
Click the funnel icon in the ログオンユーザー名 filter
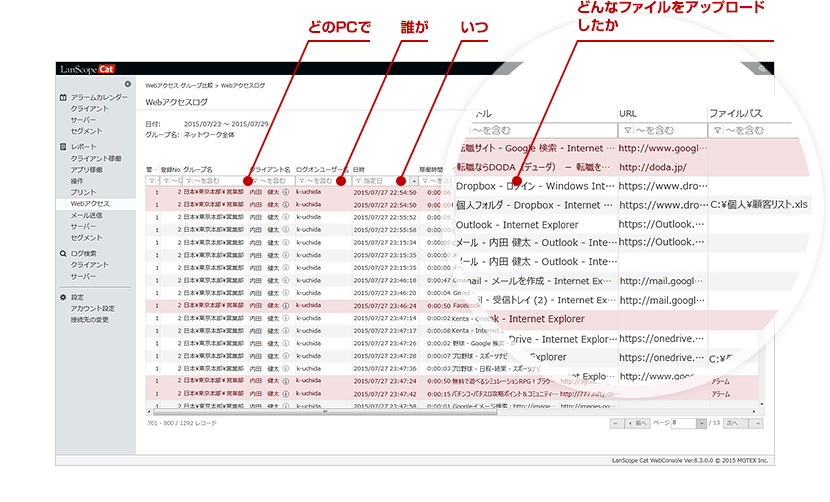coord(301,181)
